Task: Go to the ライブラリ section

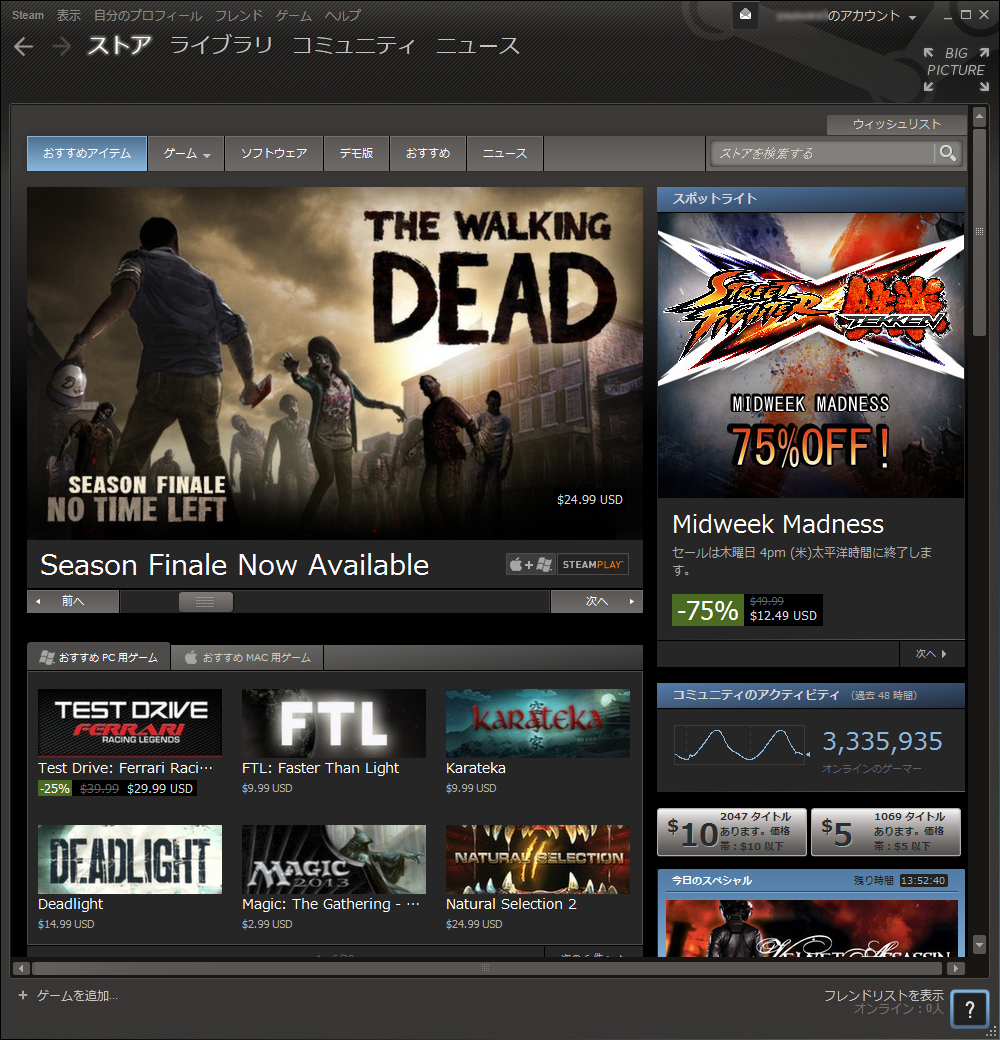Action: coord(221,46)
